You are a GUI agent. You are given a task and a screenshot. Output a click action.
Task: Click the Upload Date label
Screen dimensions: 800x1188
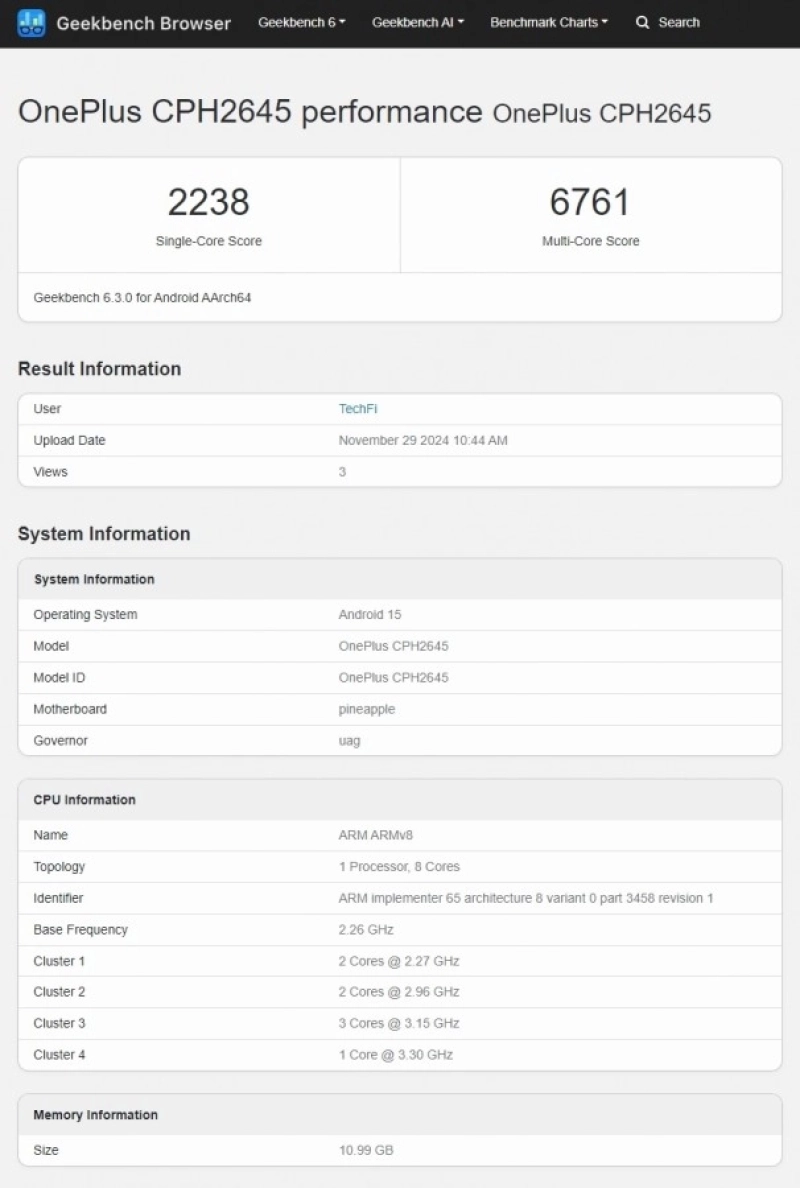pos(69,440)
